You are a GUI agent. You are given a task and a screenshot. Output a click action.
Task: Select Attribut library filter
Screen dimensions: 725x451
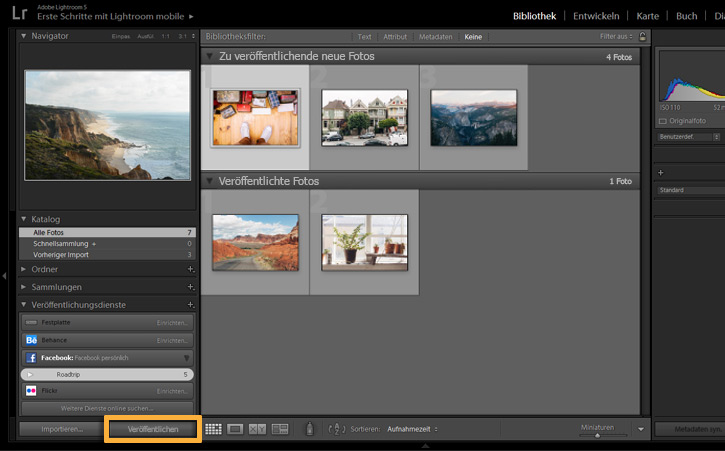tap(395, 37)
